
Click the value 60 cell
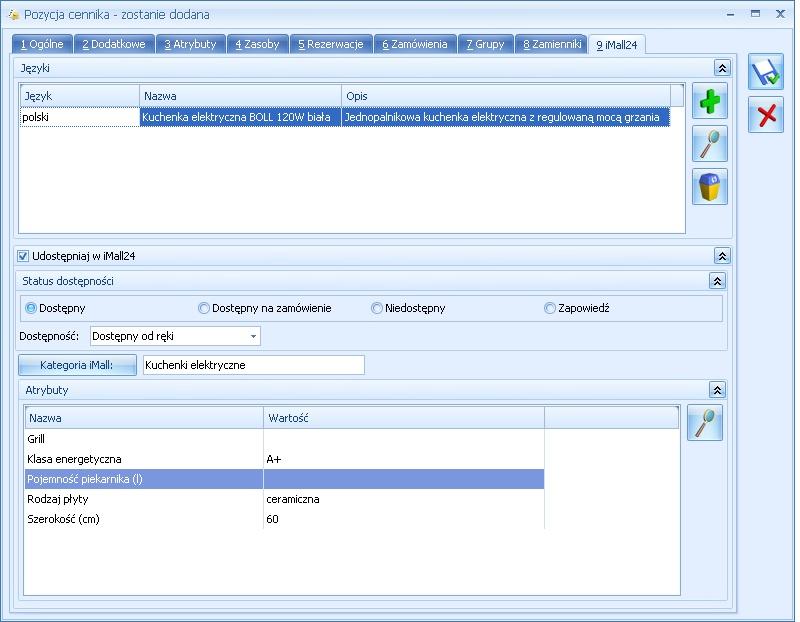(404, 519)
